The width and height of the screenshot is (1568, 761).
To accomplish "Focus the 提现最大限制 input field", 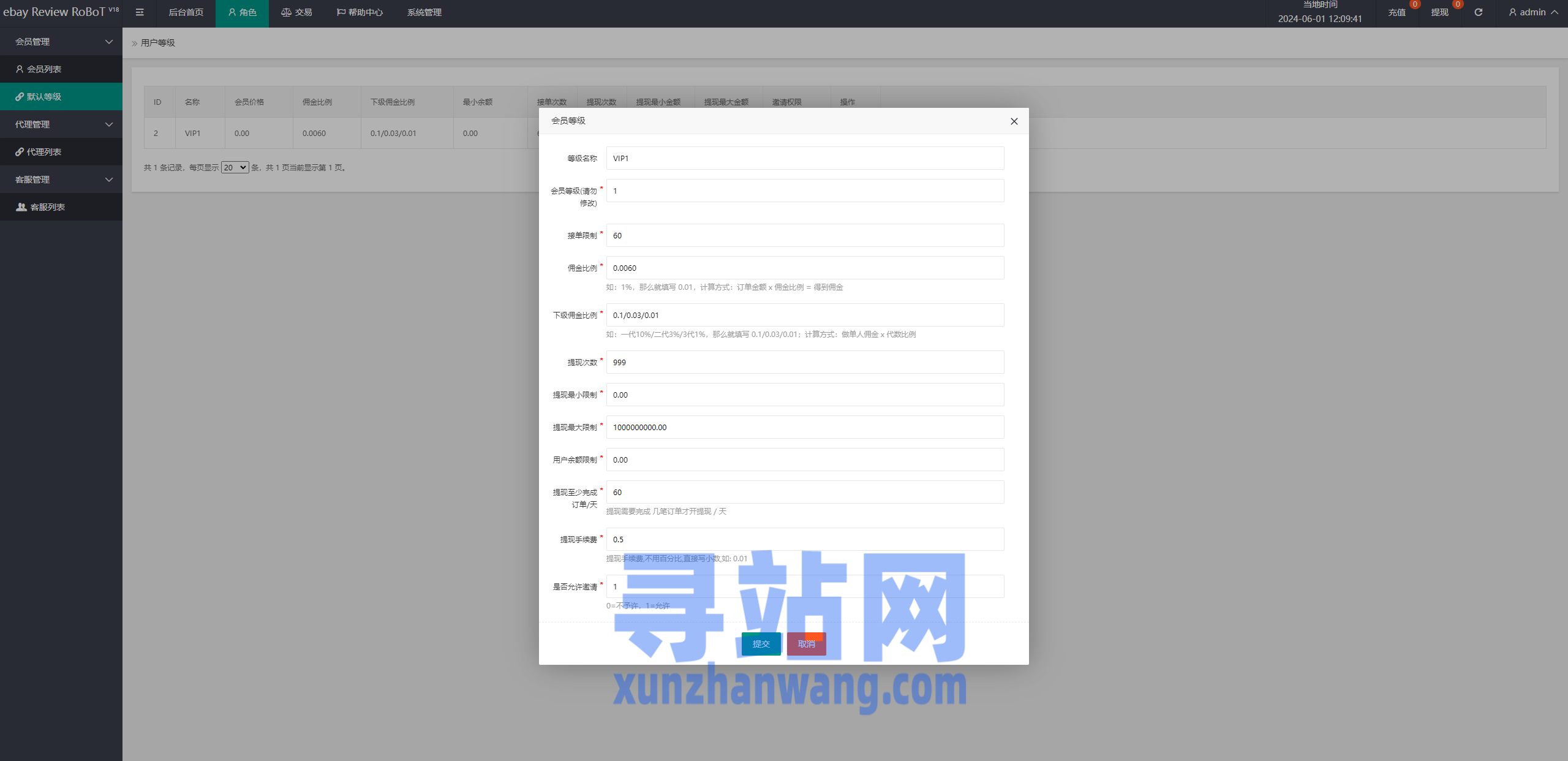I will [805, 427].
